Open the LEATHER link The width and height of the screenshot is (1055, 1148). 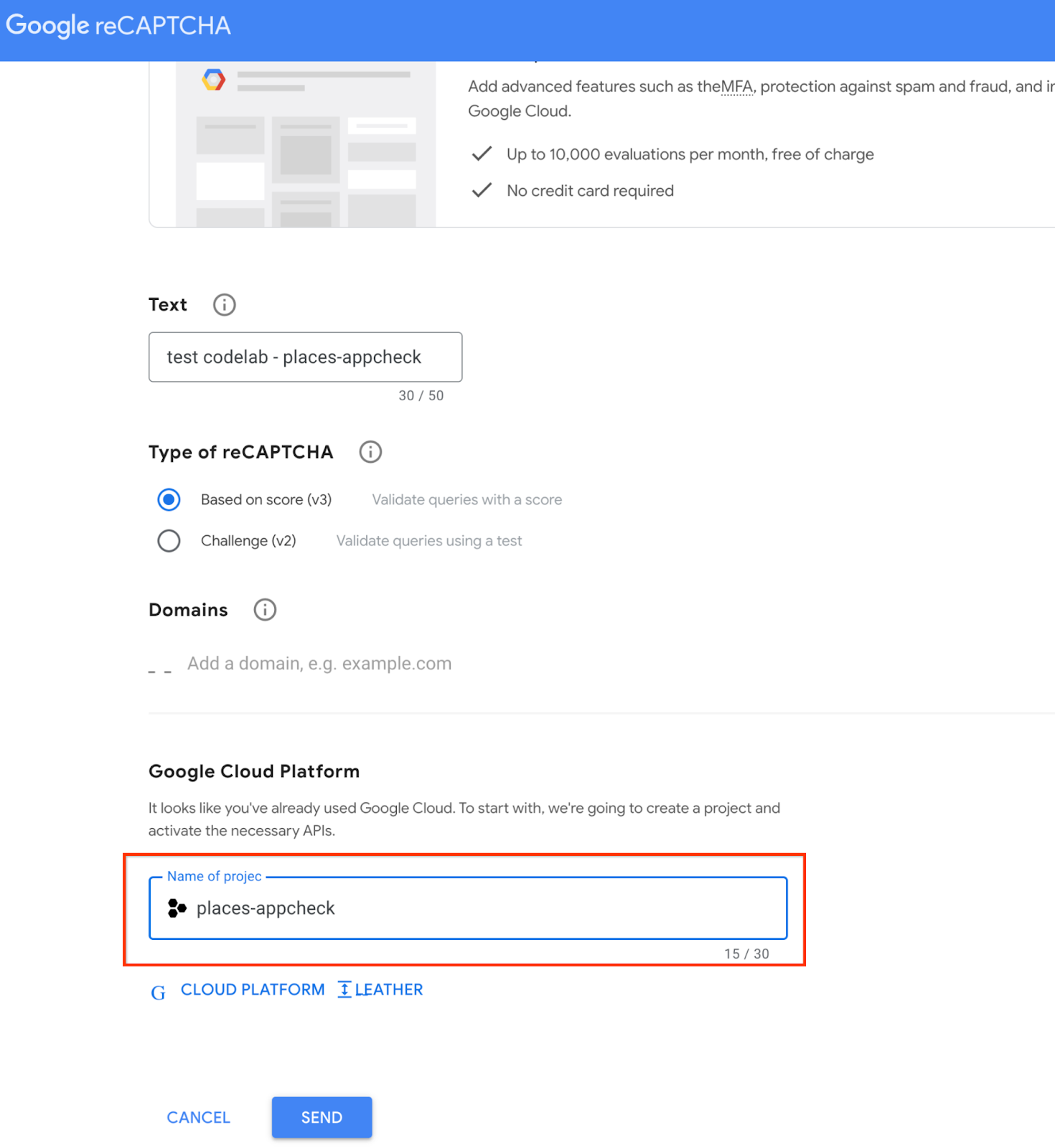pyautogui.click(x=388, y=989)
